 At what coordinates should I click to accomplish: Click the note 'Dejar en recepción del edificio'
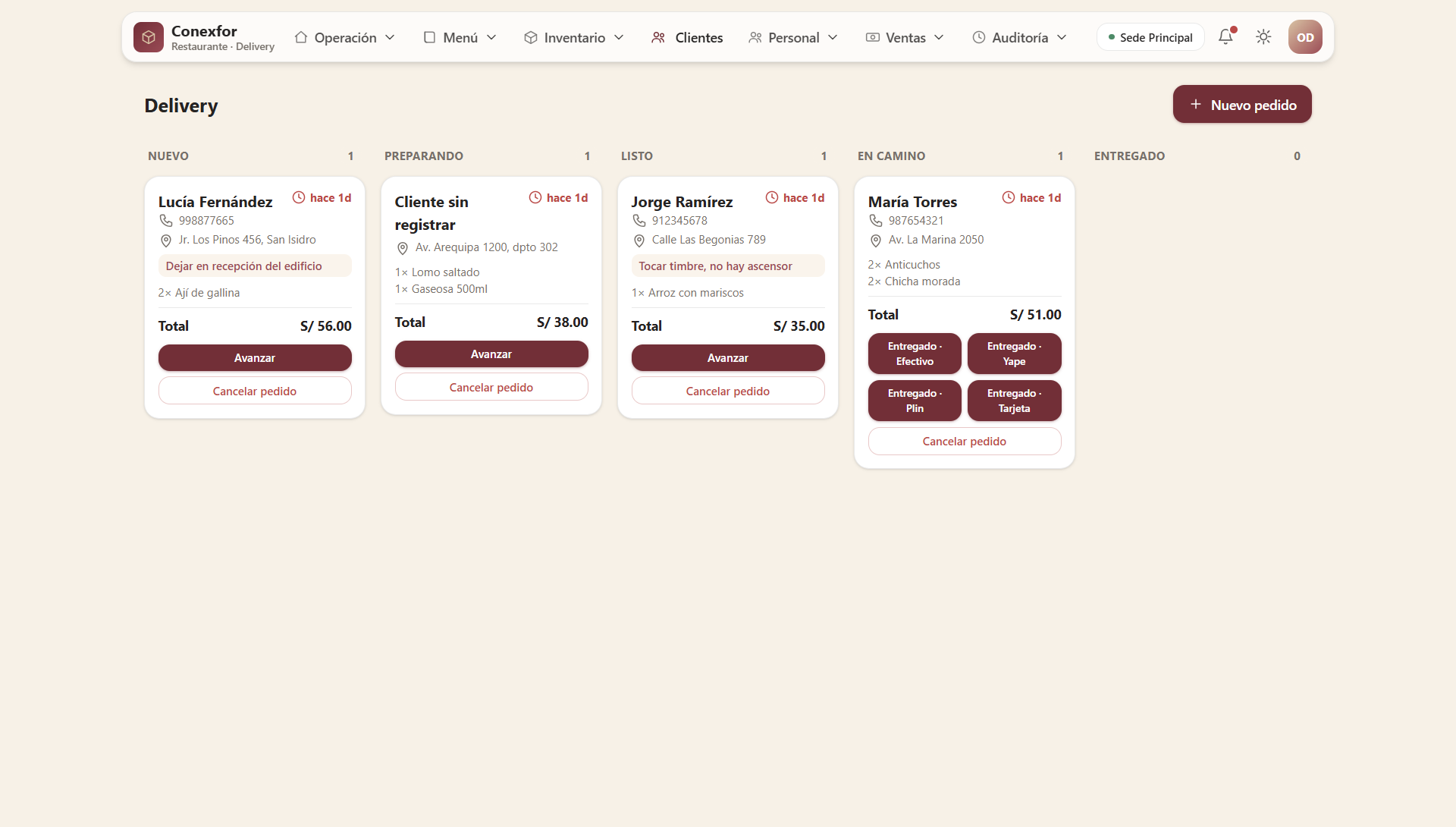pos(255,266)
